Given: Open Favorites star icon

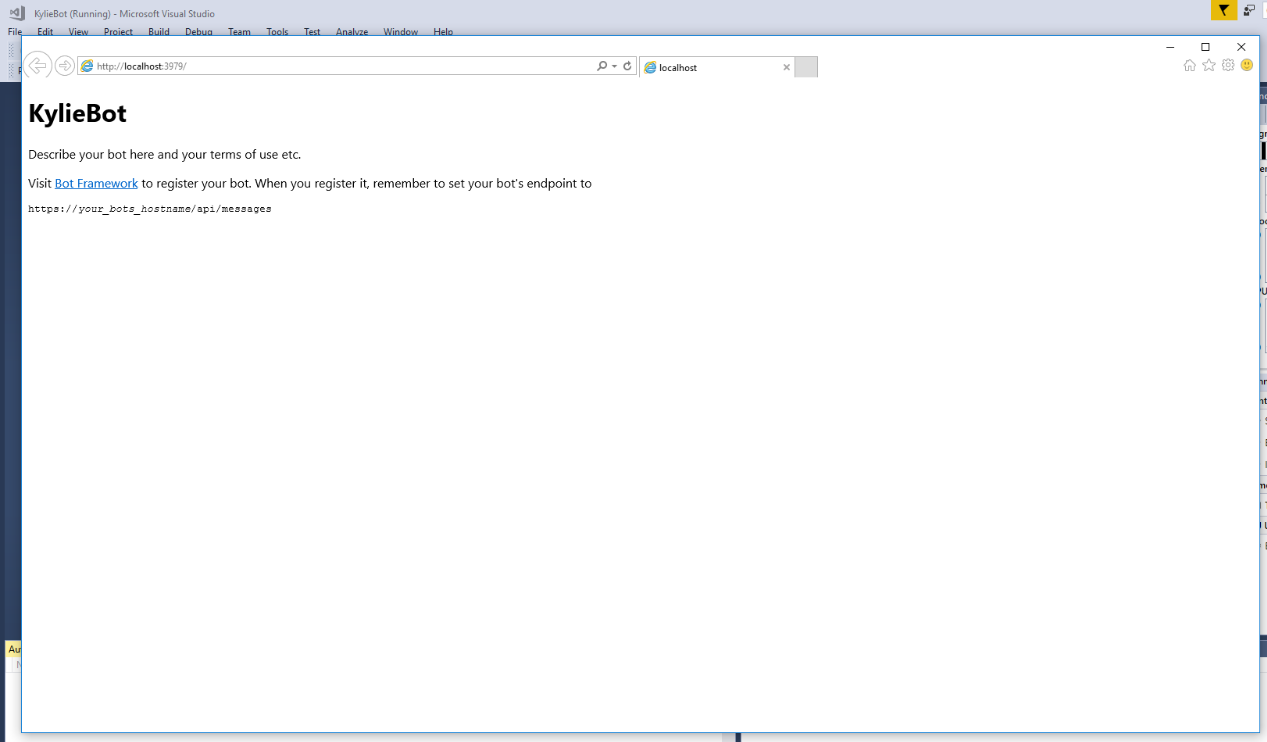Looking at the screenshot, I should pos(1209,65).
